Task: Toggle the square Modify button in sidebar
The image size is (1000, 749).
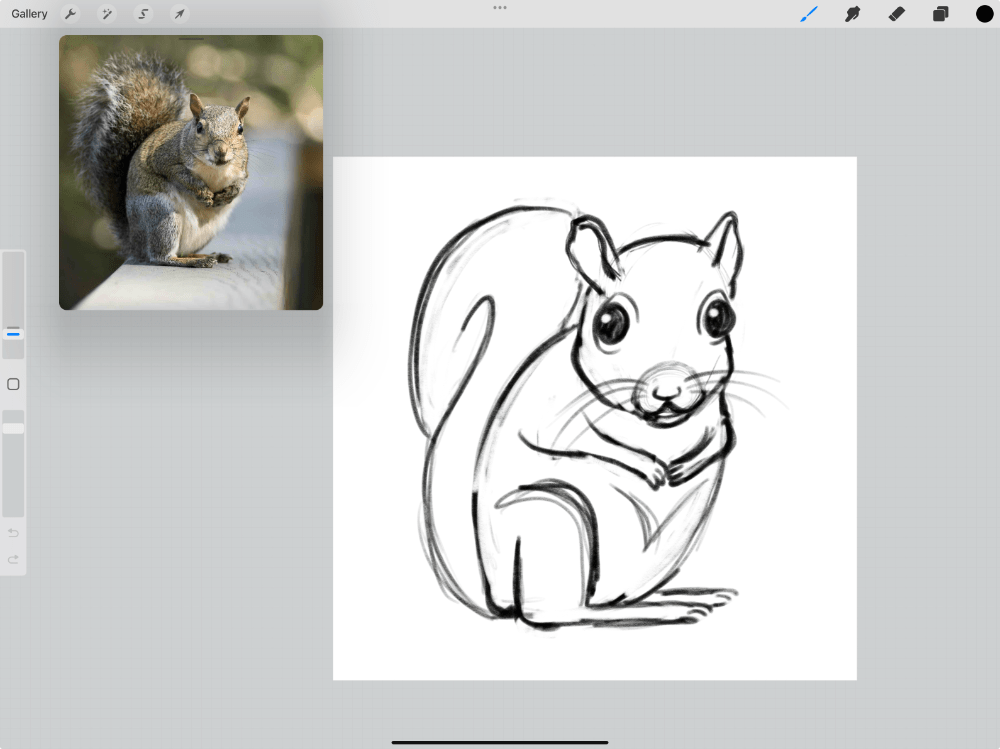Action: point(13,384)
